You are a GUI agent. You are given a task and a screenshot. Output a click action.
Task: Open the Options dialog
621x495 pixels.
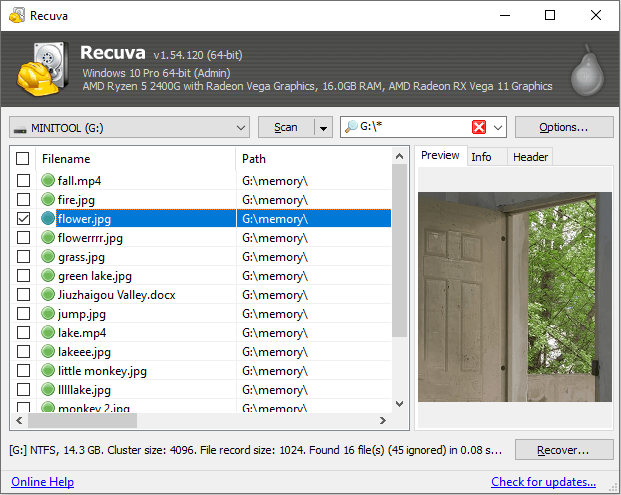click(x=564, y=128)
